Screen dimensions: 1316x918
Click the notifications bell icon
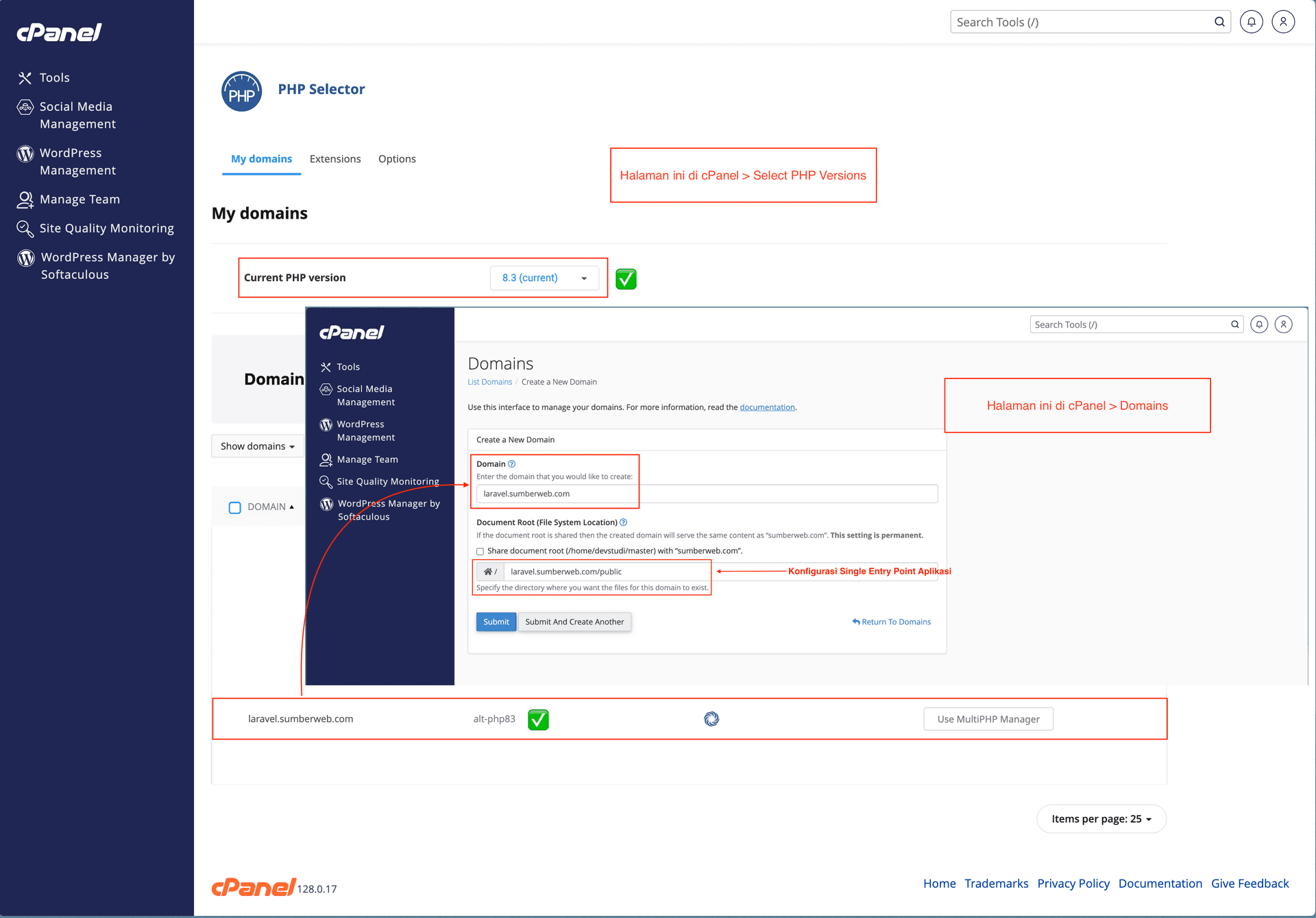(1251, 22)
